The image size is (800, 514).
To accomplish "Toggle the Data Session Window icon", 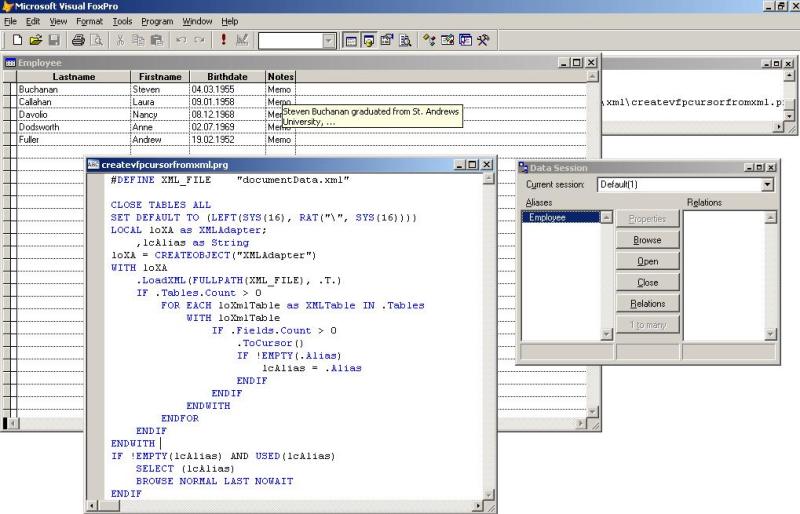I will [368, 40].
